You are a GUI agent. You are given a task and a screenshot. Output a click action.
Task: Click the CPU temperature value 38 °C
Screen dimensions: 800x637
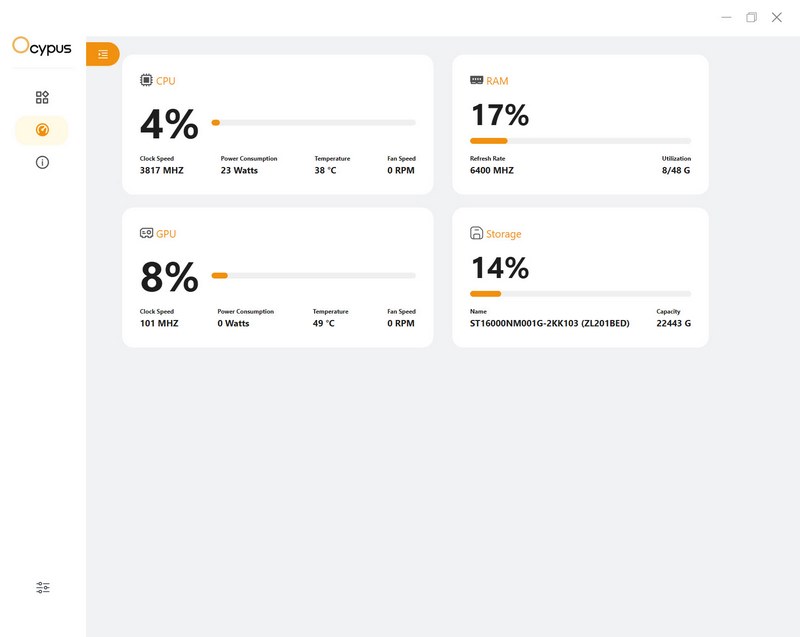tap(326, 171)
